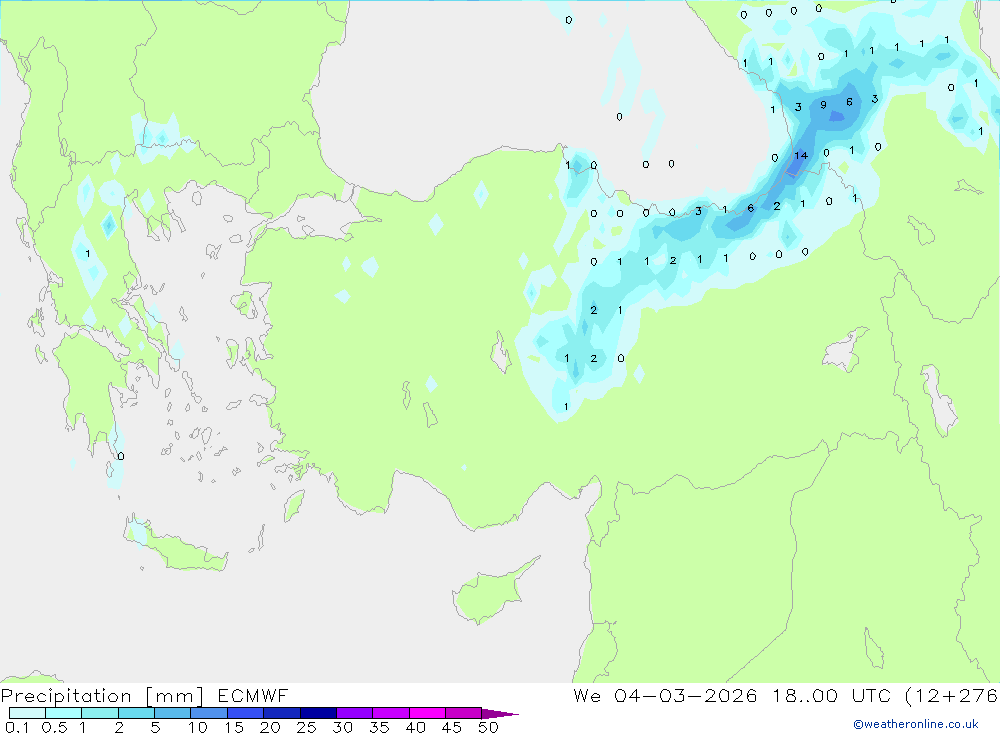
Task: Click the 1–2 mm legend color swatch
Action: coord(100,713)
